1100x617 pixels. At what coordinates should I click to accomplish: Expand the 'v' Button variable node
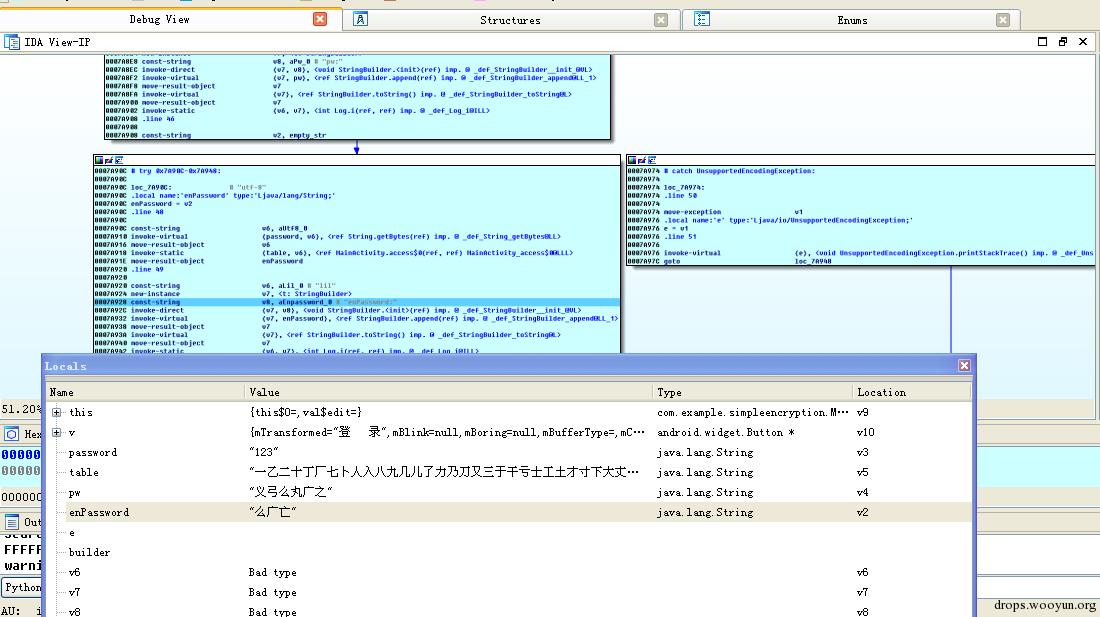[57, 433]
